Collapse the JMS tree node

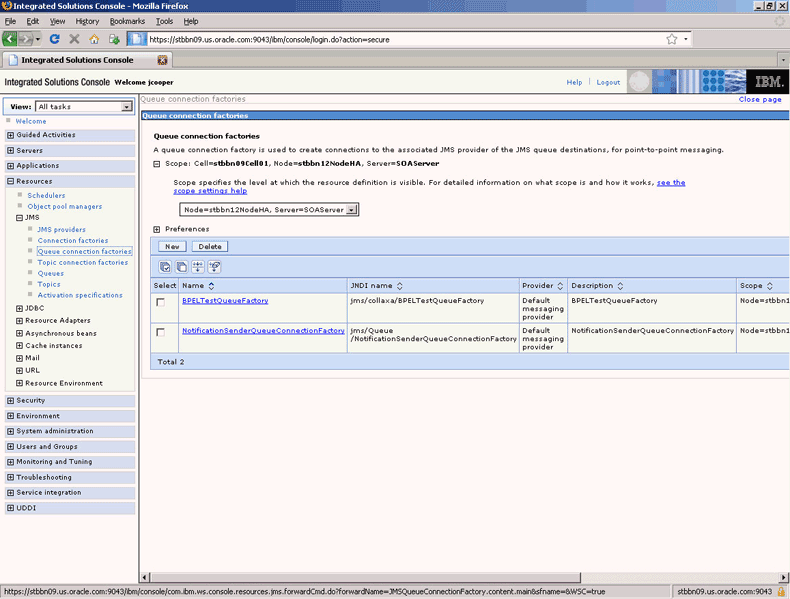point(19,218)
